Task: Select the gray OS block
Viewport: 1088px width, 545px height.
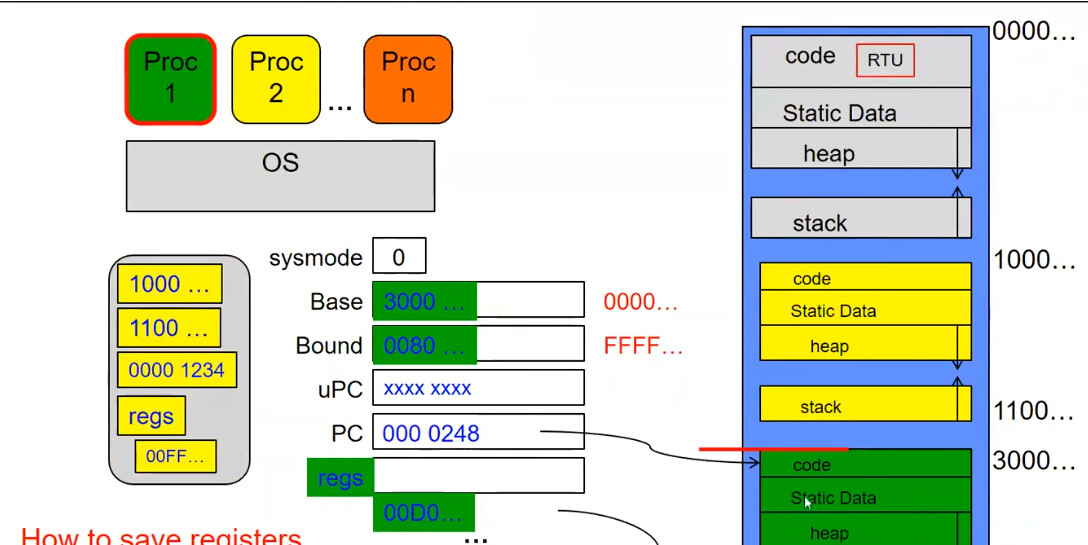Action: (x=280, y=176)
